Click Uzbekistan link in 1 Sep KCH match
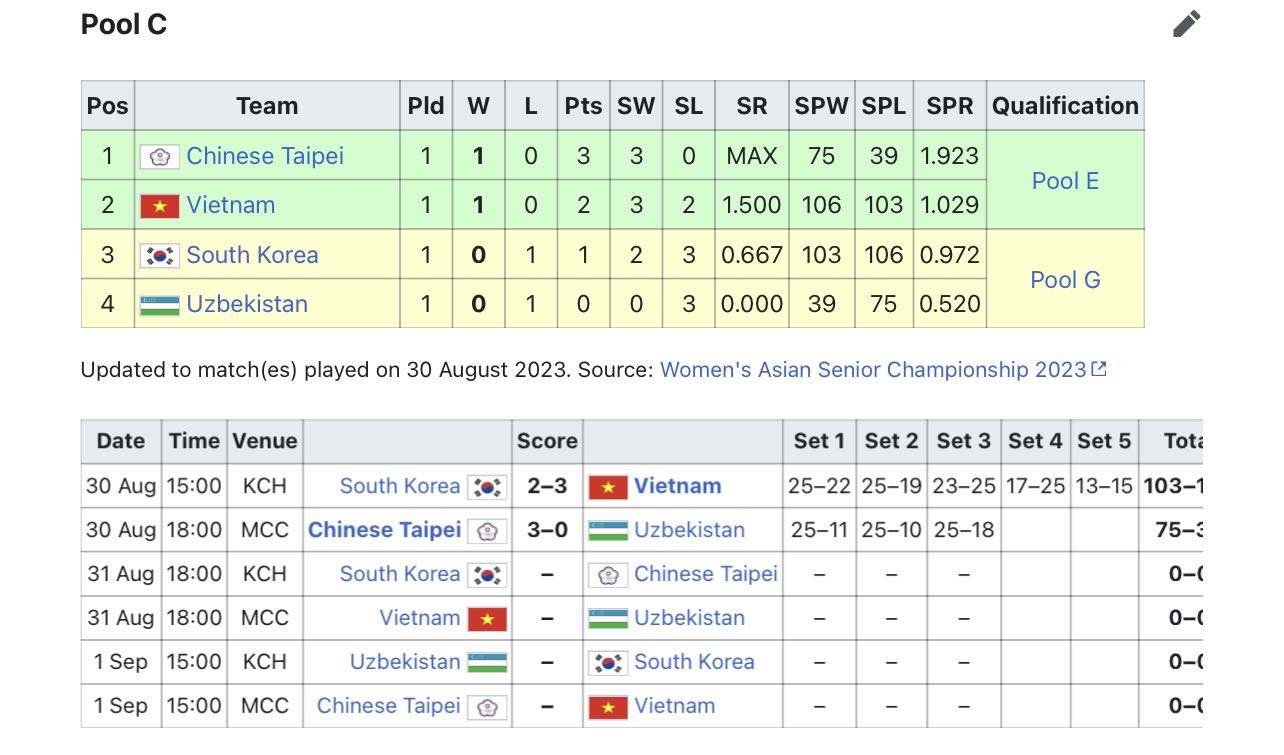Image resolution: width=1284 pixels, height=755 pixels. (404, 662)
